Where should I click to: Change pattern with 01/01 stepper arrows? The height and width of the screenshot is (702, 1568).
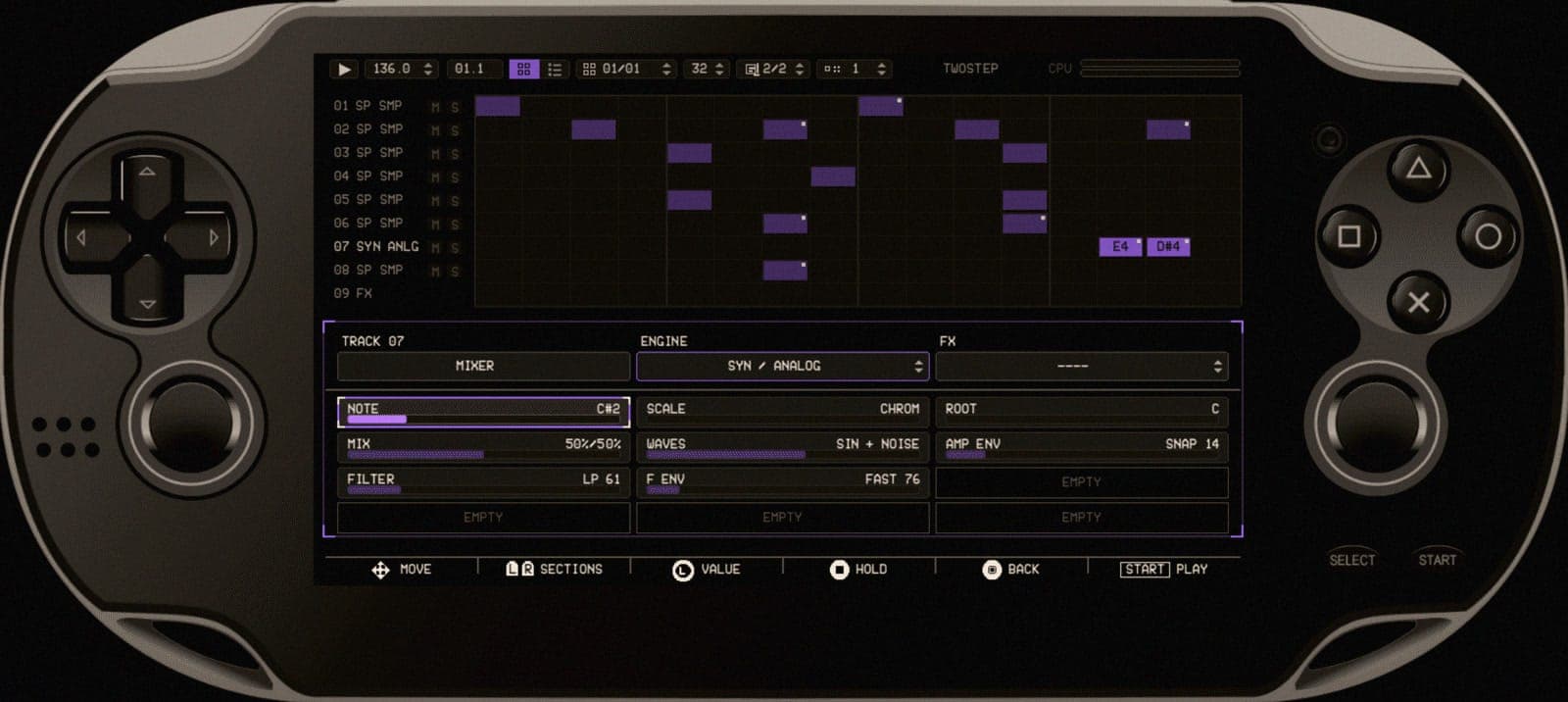[666, 69]
